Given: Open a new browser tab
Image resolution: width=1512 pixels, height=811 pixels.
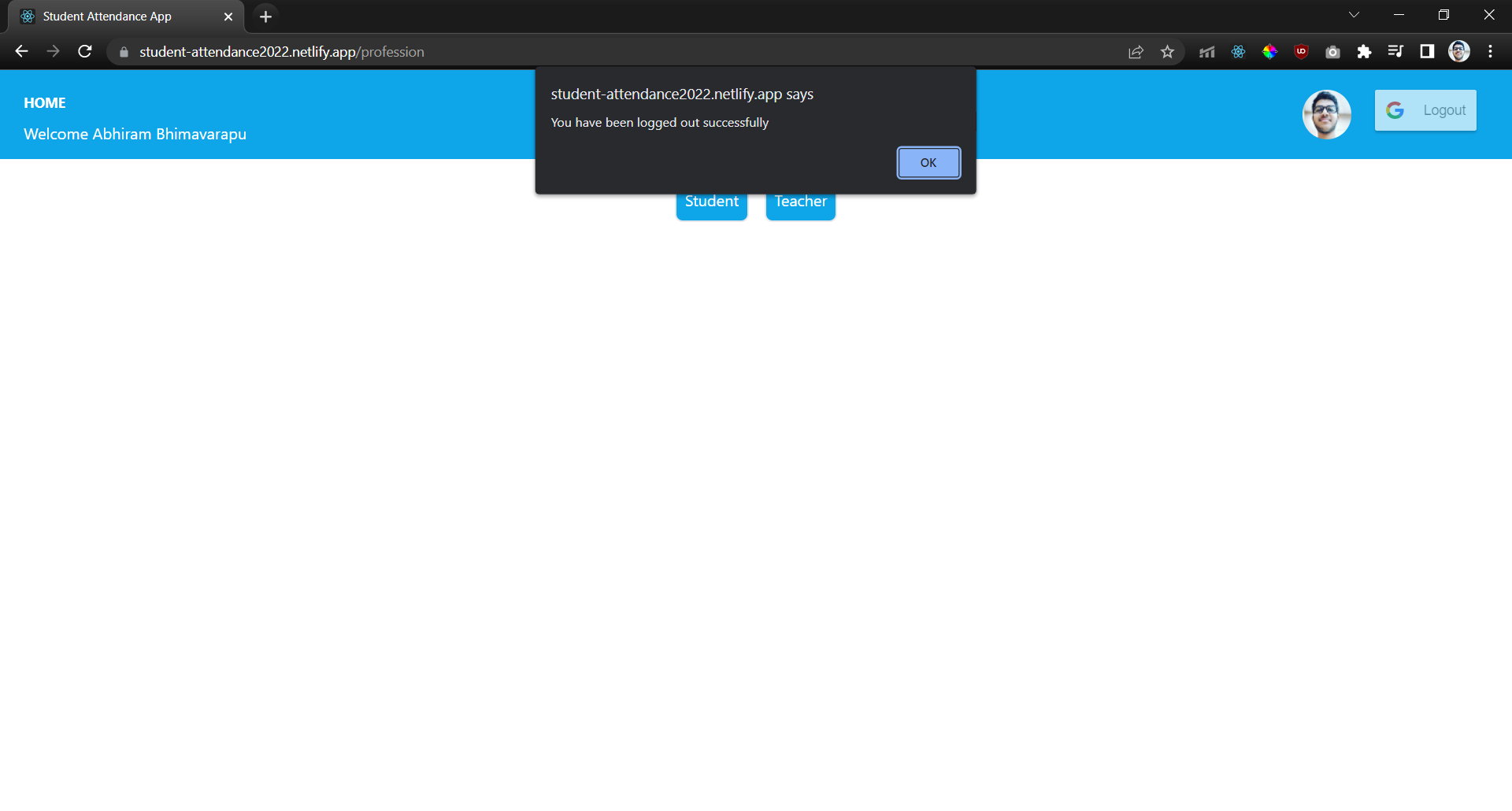Looking at the screenshot, I should [265, 16].
